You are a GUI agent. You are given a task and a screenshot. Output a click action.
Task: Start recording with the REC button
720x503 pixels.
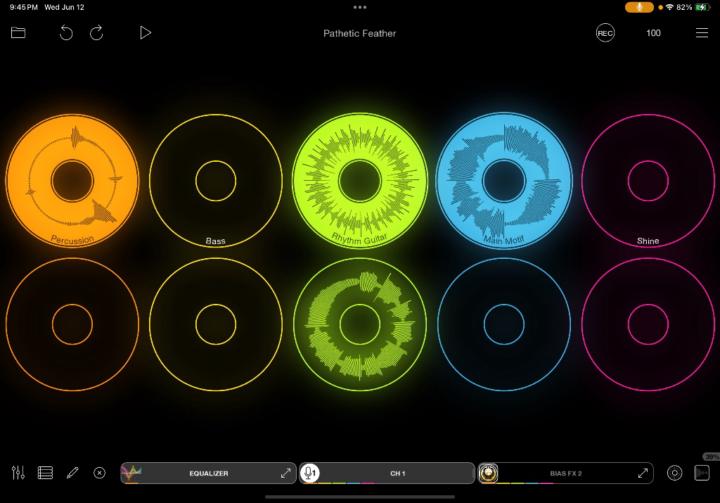tap(605, 33)
